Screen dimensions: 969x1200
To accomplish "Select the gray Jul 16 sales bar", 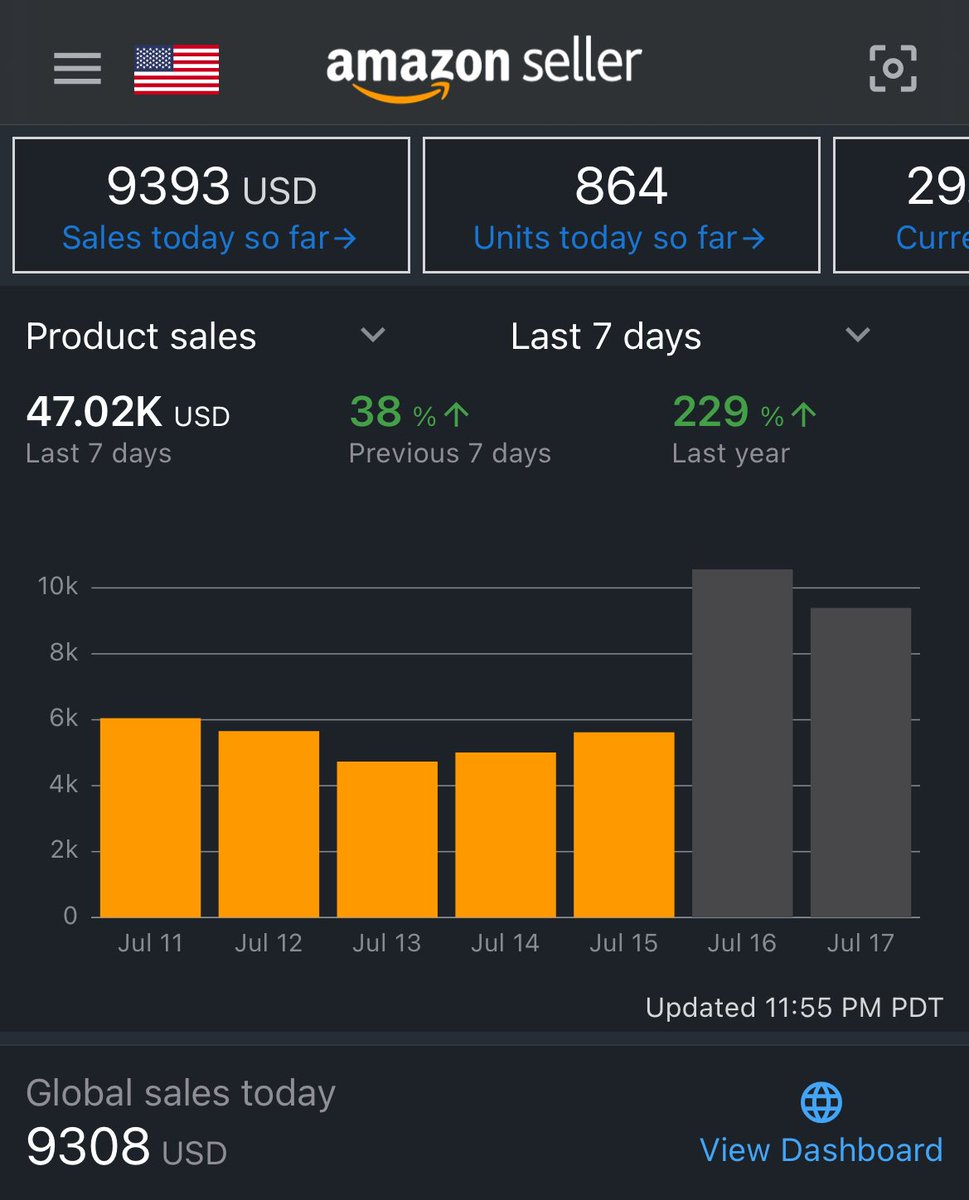I will tap(742, 744).
